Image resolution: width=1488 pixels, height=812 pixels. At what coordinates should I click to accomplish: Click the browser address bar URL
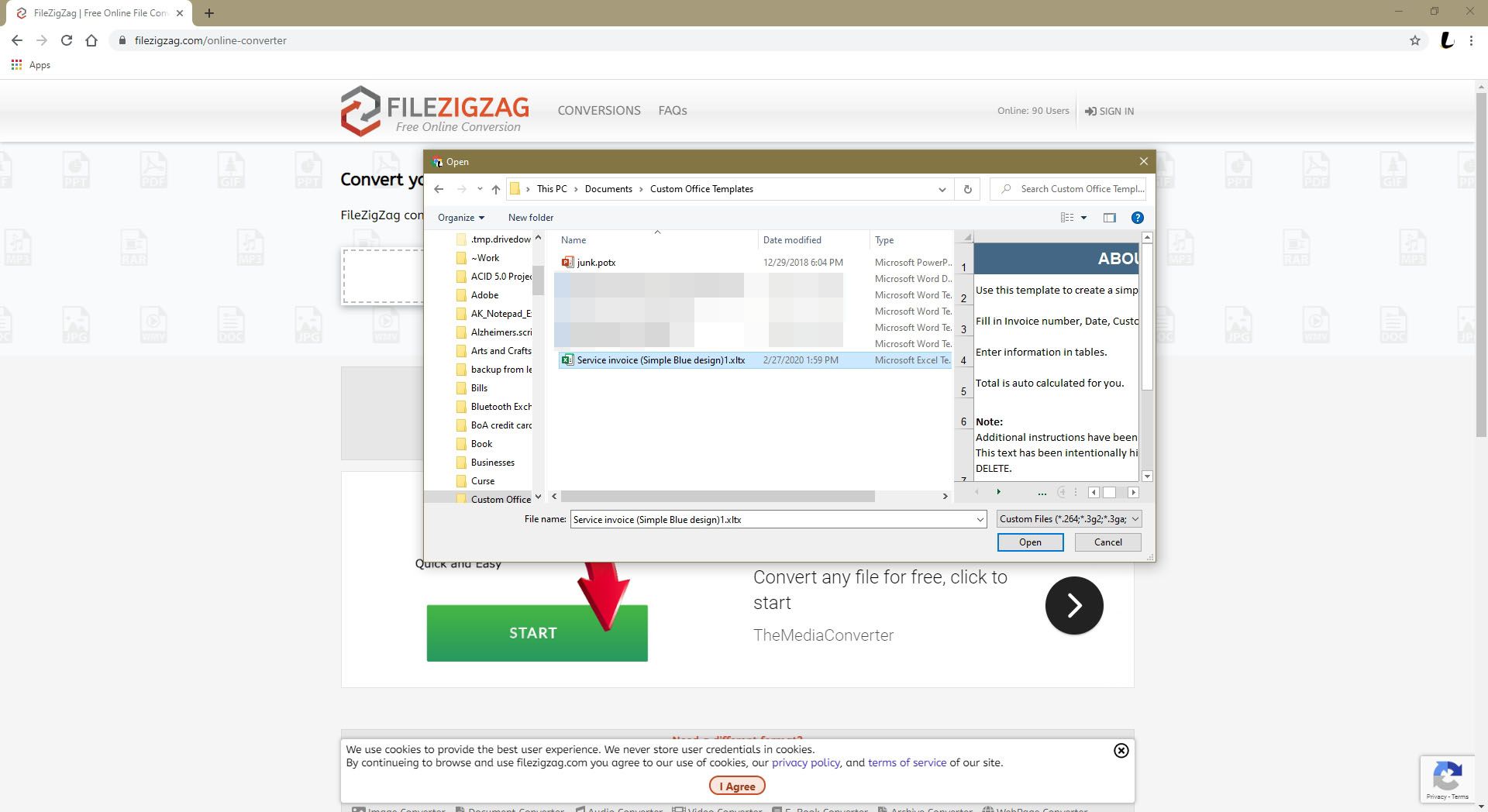point(210,40)
